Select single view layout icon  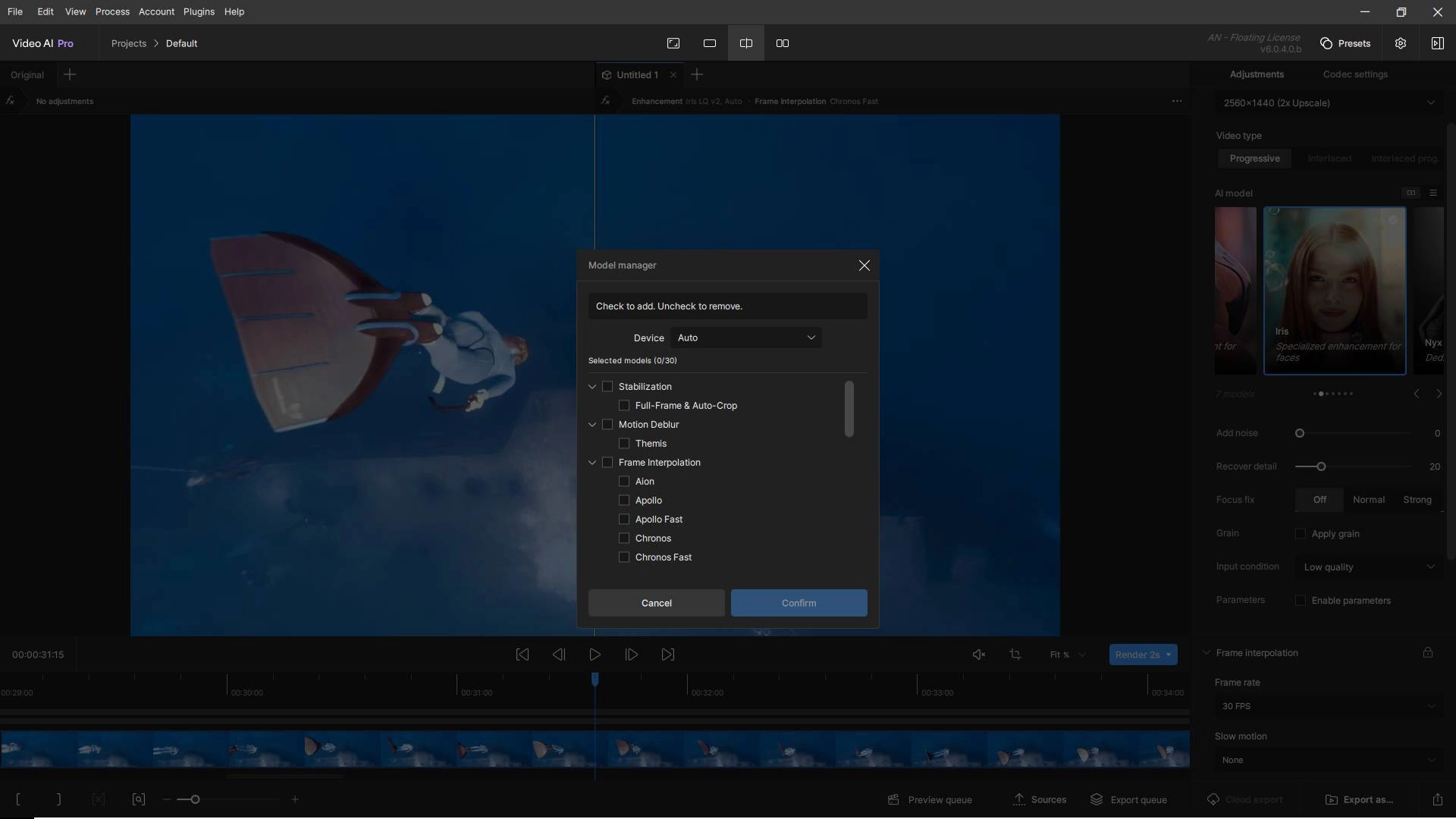coord(710,43)
